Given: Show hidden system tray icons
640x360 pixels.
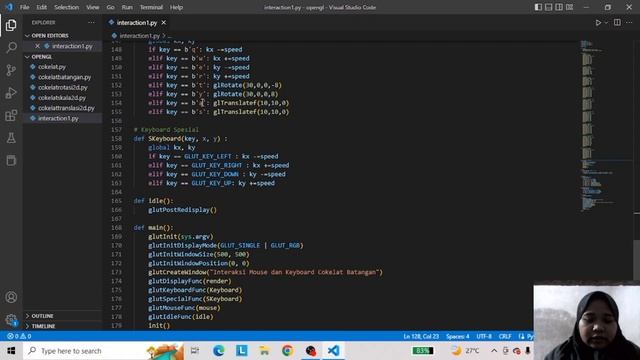Looking at the screenshot, I should tap(494, 351).
